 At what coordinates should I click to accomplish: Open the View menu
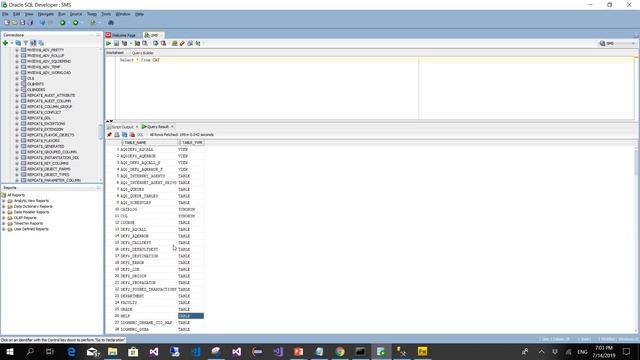pos(29,14)
